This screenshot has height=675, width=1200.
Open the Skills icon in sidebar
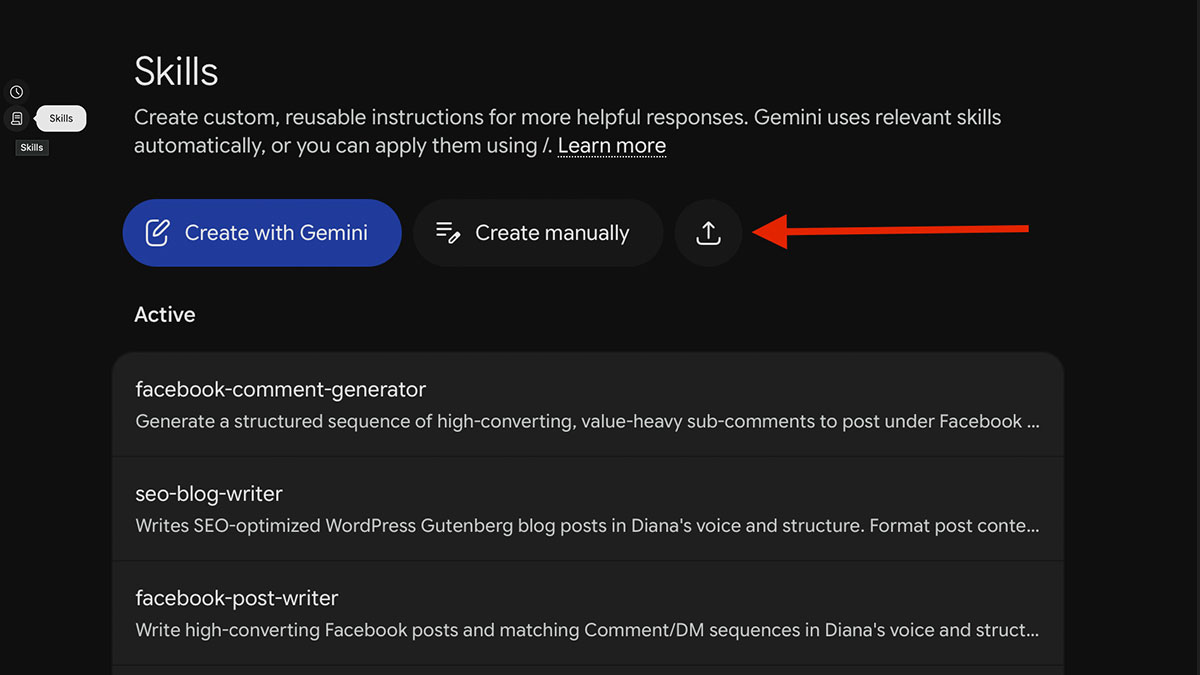(16, 118)
